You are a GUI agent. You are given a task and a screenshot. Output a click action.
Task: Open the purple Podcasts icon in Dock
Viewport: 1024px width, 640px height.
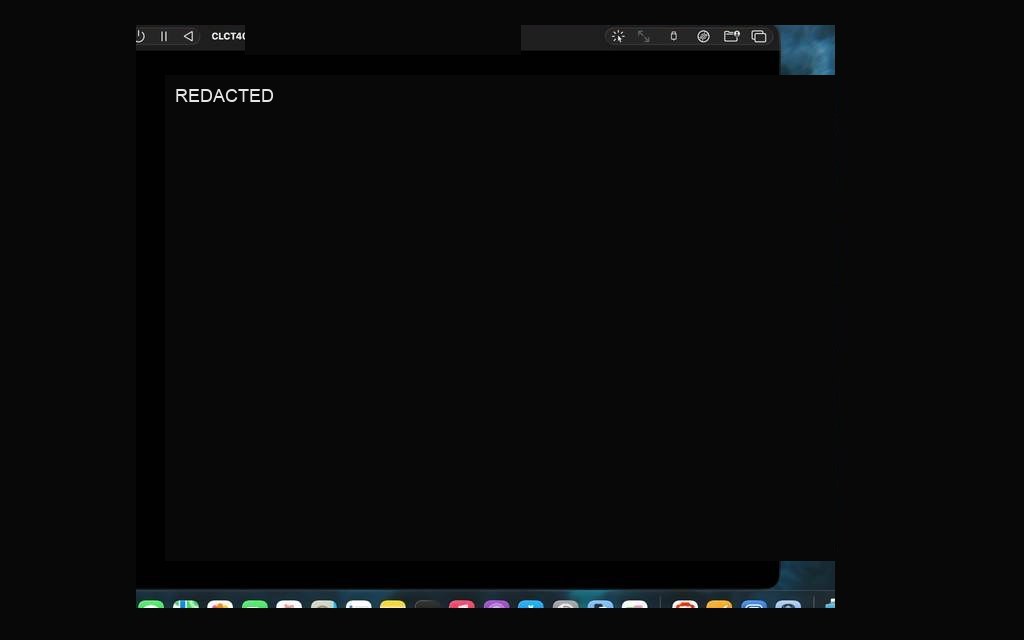click(496, 604)
